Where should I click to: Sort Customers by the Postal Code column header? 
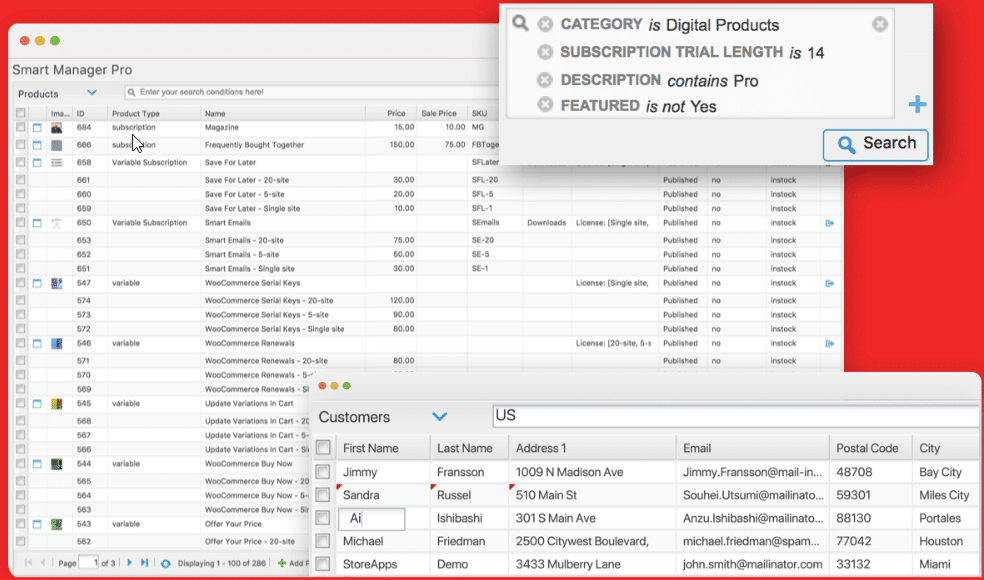coord(867,448)
